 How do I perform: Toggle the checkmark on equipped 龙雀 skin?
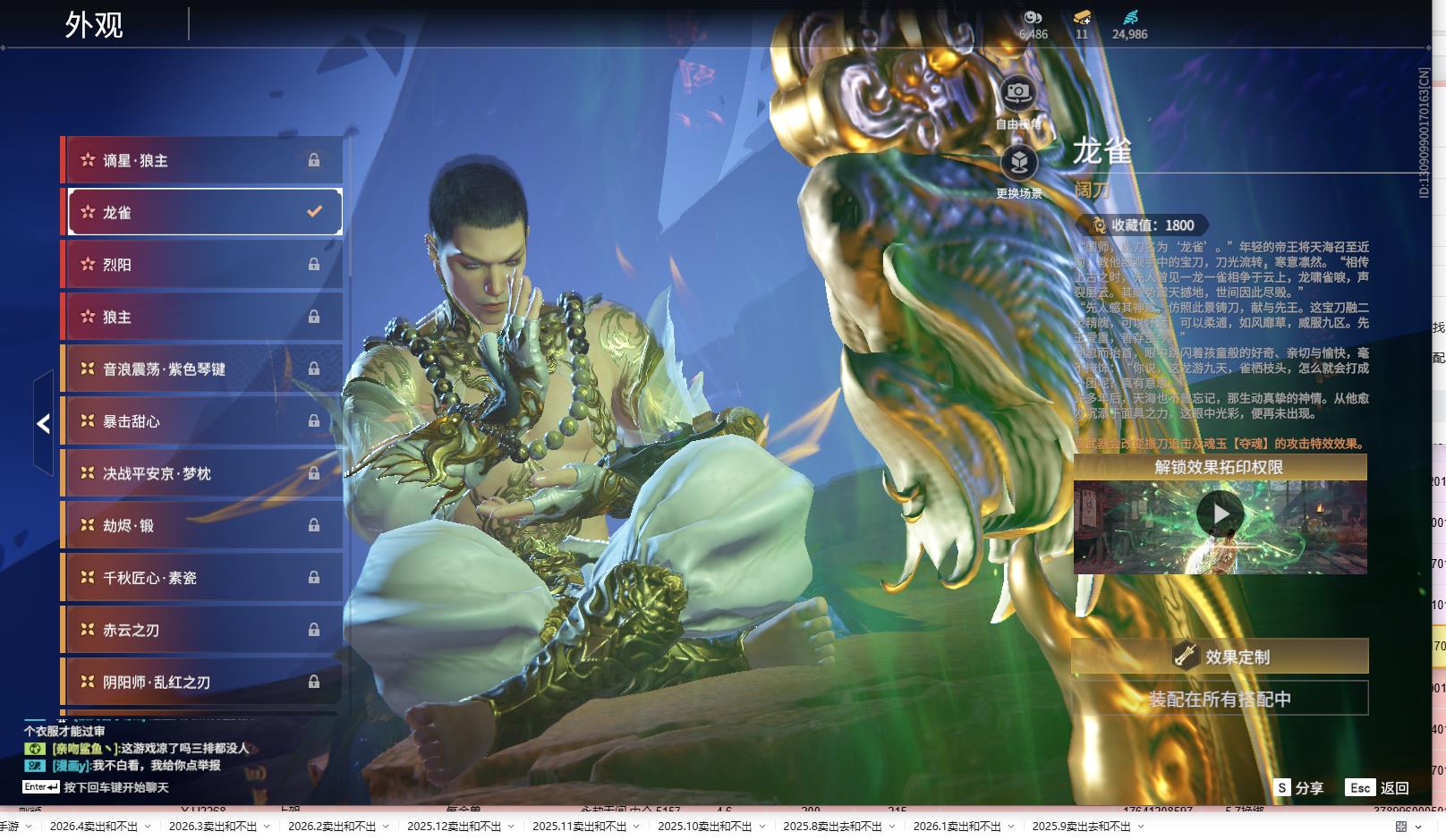coord(314,212)
